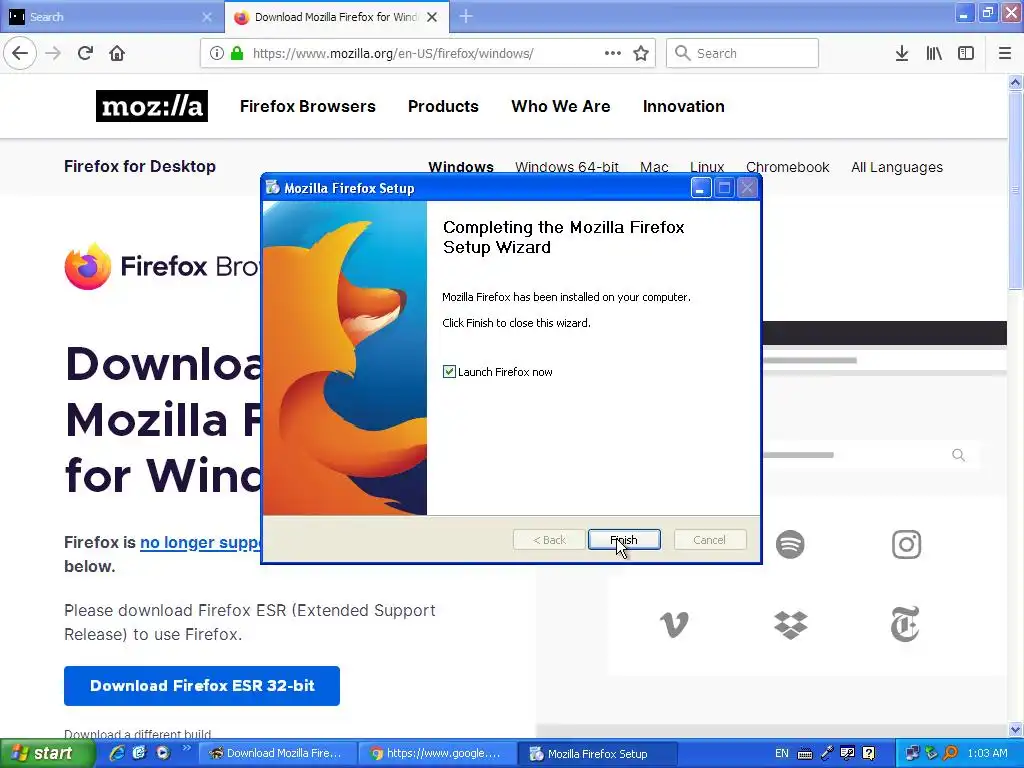The height and width of the screenshot is (768, 1024).
Task: Click the Vimeo icon on the page
Action: click(x=674, y=624)
